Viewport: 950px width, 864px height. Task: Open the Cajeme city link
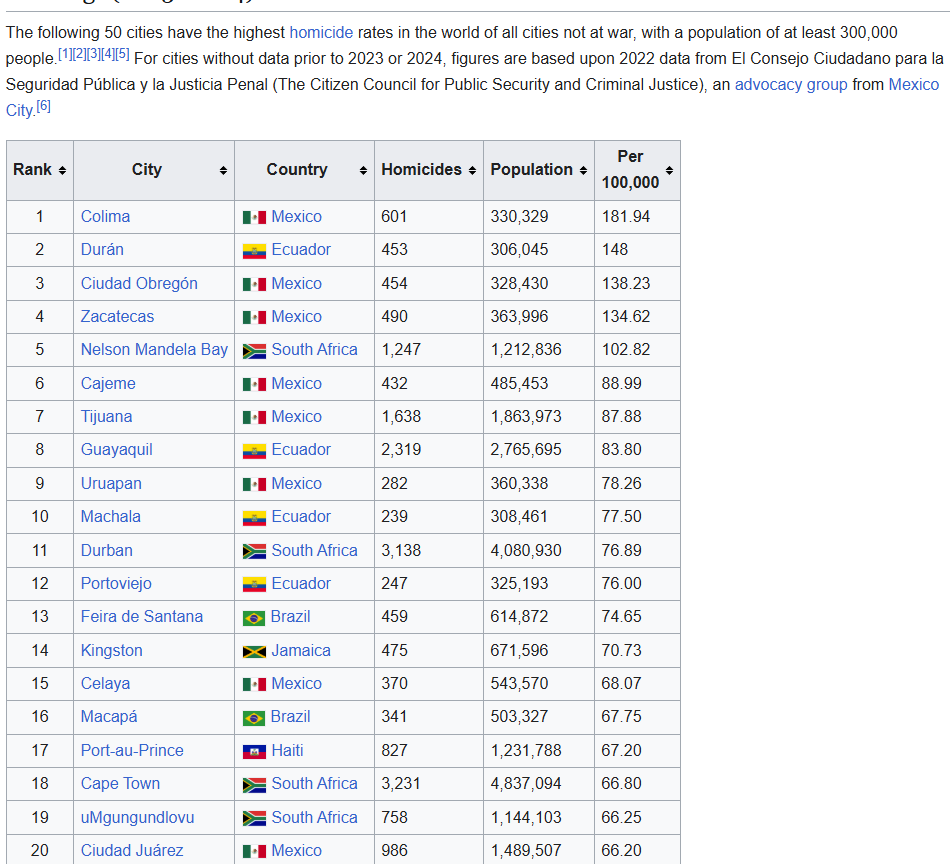coord(108,384)
